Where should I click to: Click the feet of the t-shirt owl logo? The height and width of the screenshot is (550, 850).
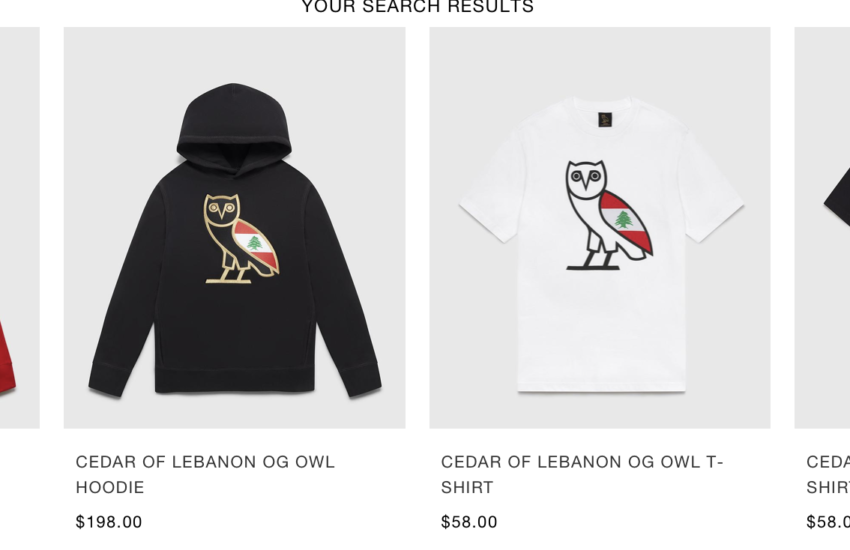pos(594,262)
